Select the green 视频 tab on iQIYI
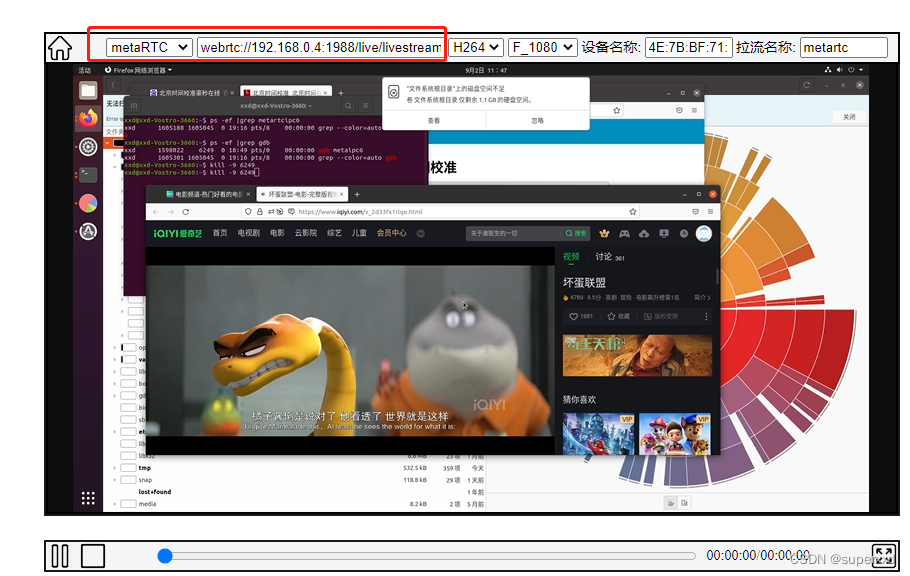The width and height of the screenshot is (910, 576). click(x=571, y=257)
